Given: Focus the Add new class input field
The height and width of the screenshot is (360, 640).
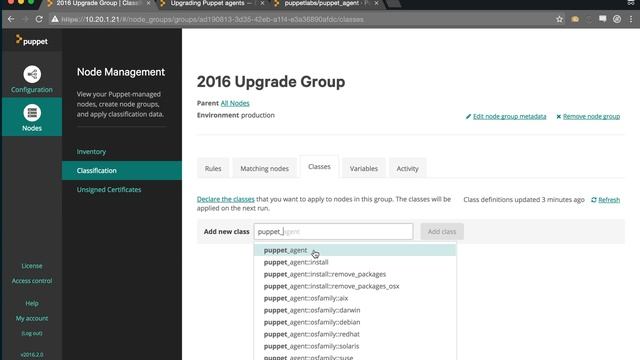Looking at the screenshot, I should click(333, 231).
